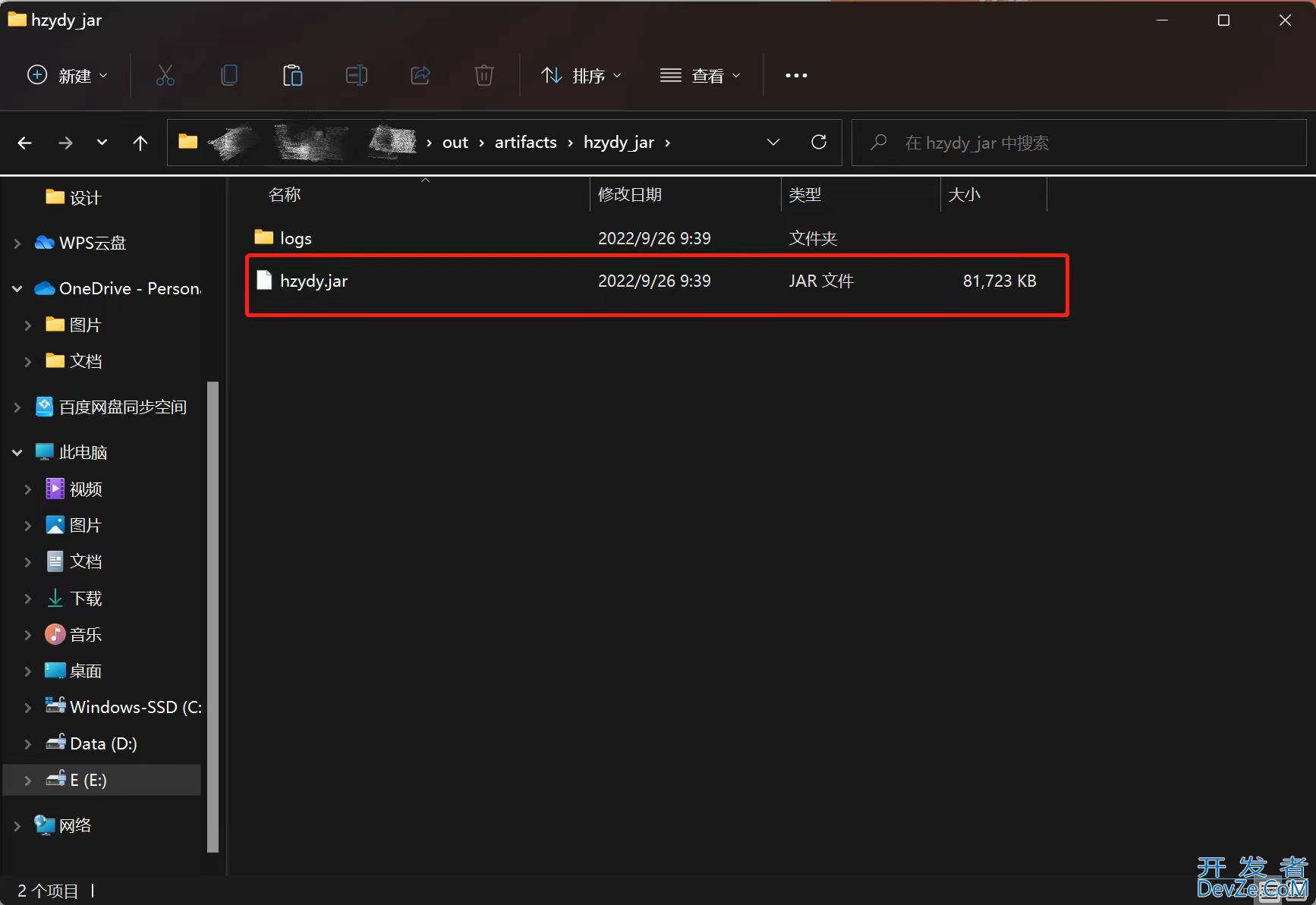Click search box for hzydy_jar

(x=1078, y=143)
